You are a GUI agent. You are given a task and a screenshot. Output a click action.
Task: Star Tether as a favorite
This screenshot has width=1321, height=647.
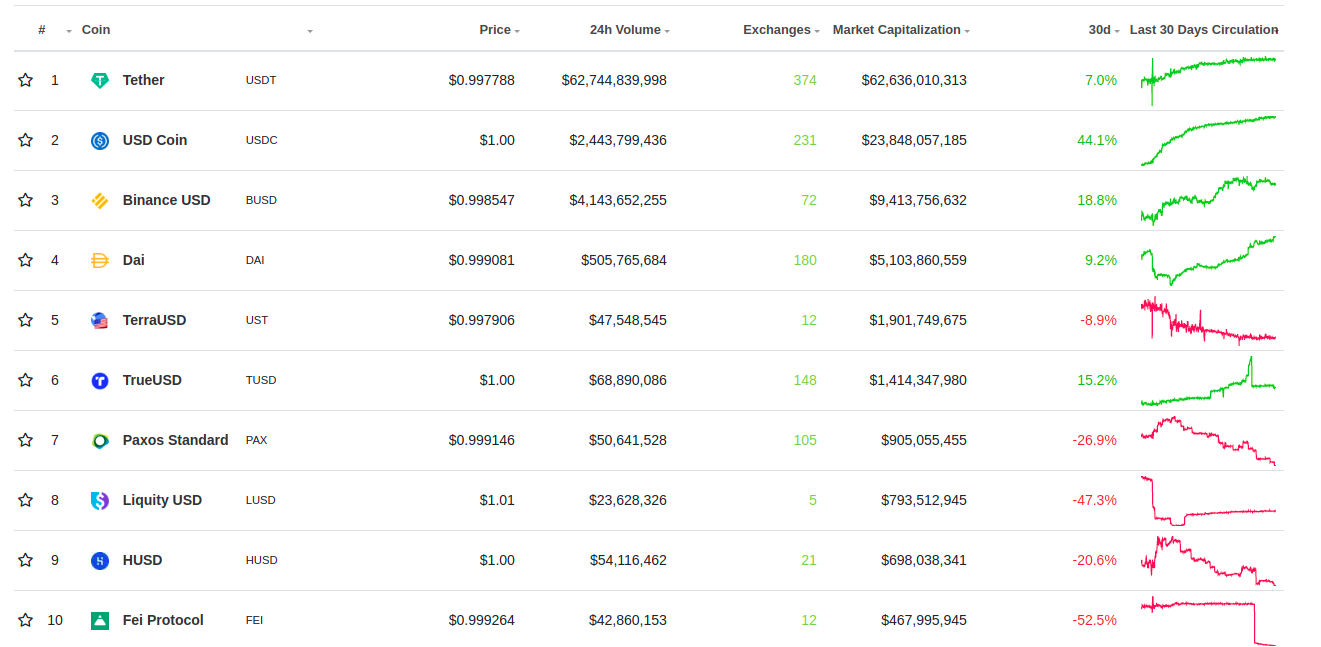pos(26,80)
